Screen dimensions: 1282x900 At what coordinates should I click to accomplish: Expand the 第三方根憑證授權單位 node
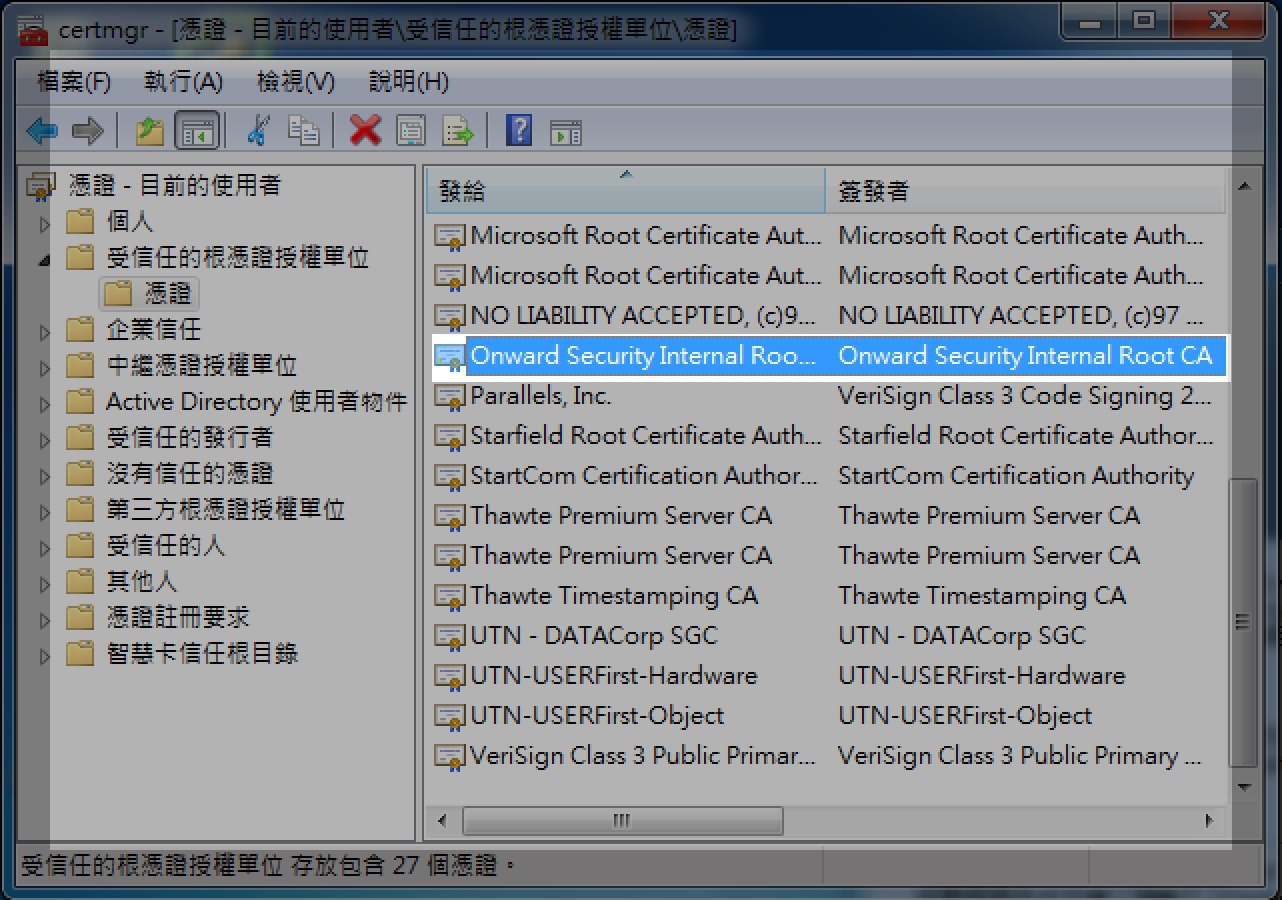[45, 512]
